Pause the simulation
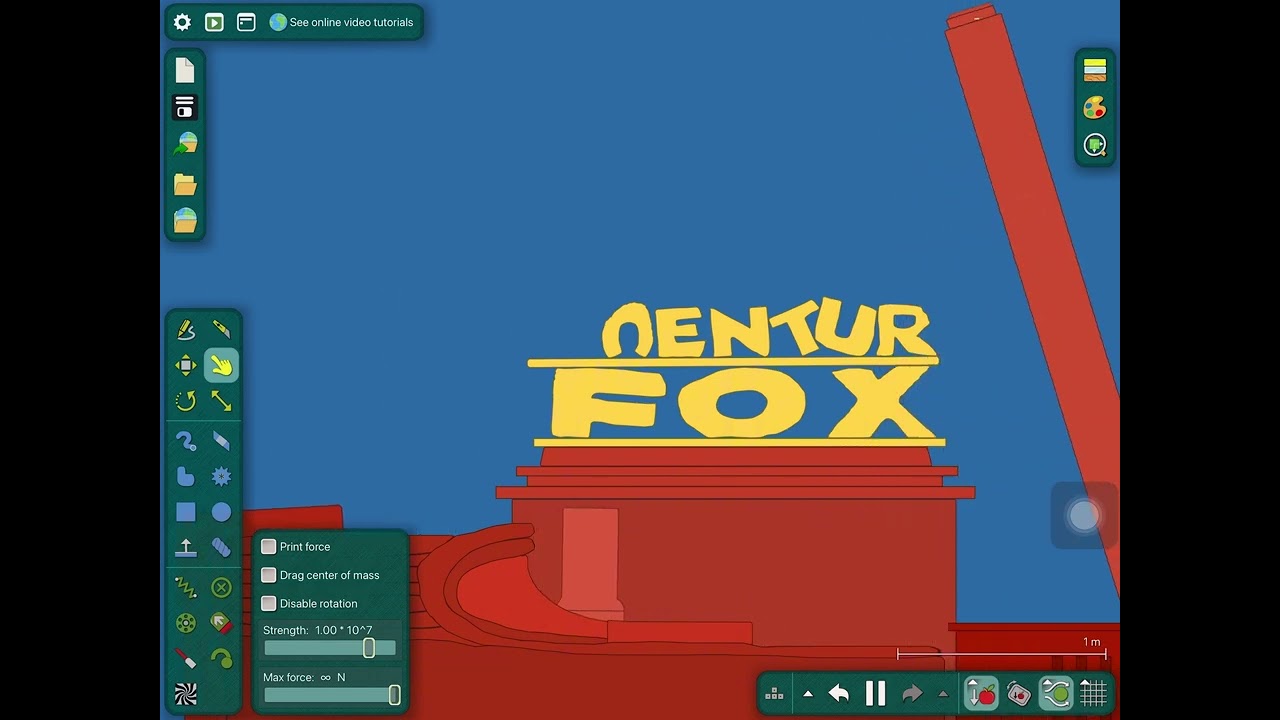Viewport: 1280px width, 720px height. (875, 693)
